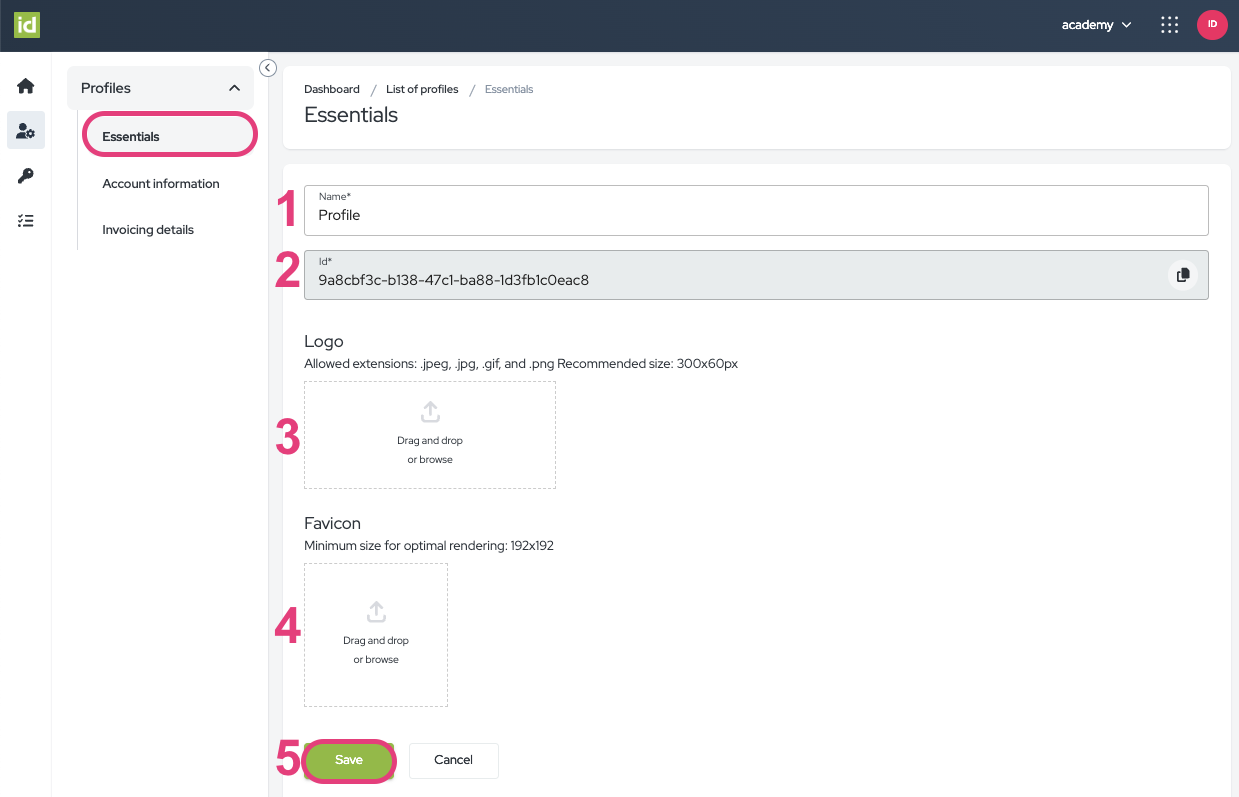Open the Home sidebar icon
Image resolution: width=1239 pixels, height=797 pixels.
click(x=26, y=86)
